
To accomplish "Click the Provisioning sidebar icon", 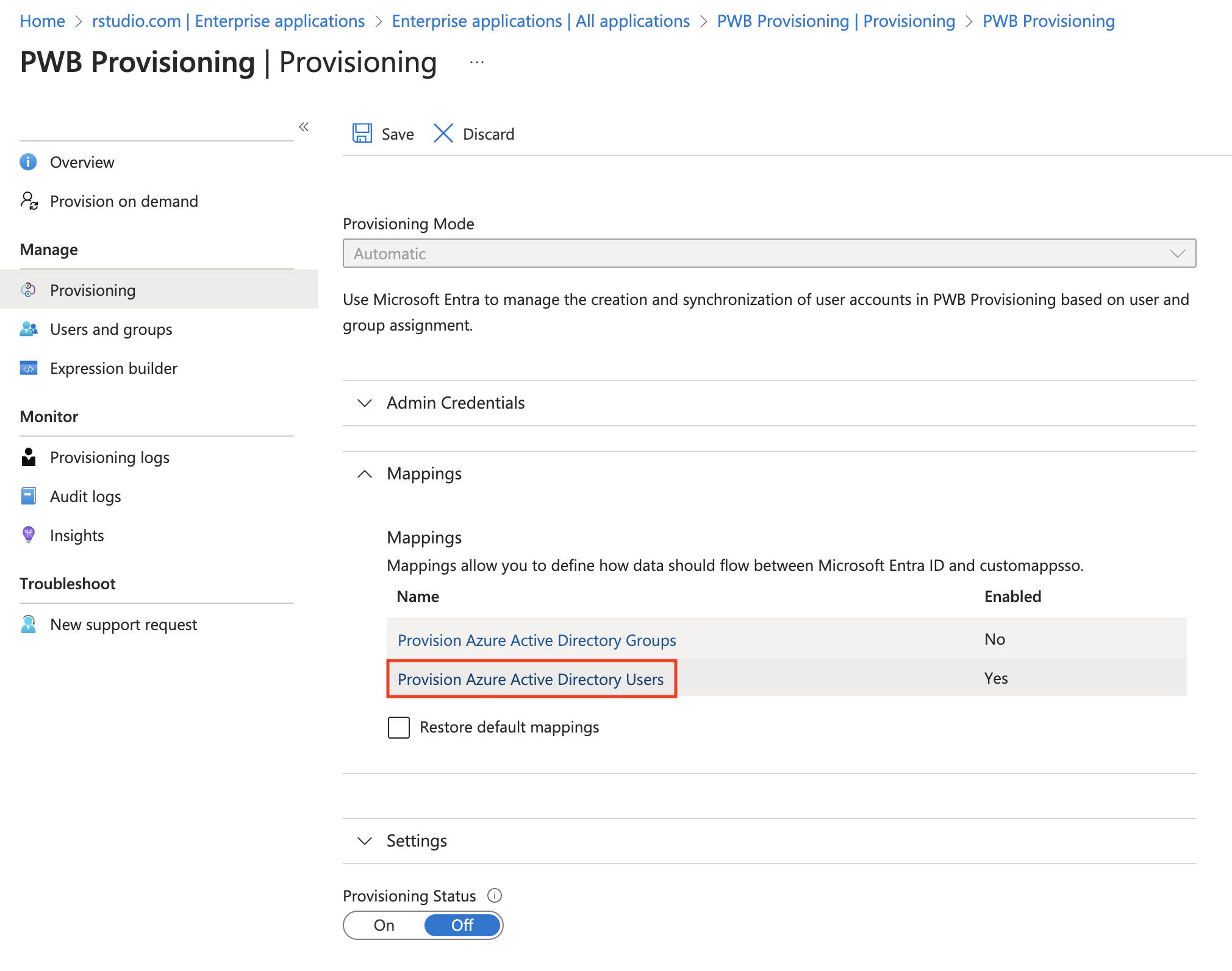I will tap(29, 290).
